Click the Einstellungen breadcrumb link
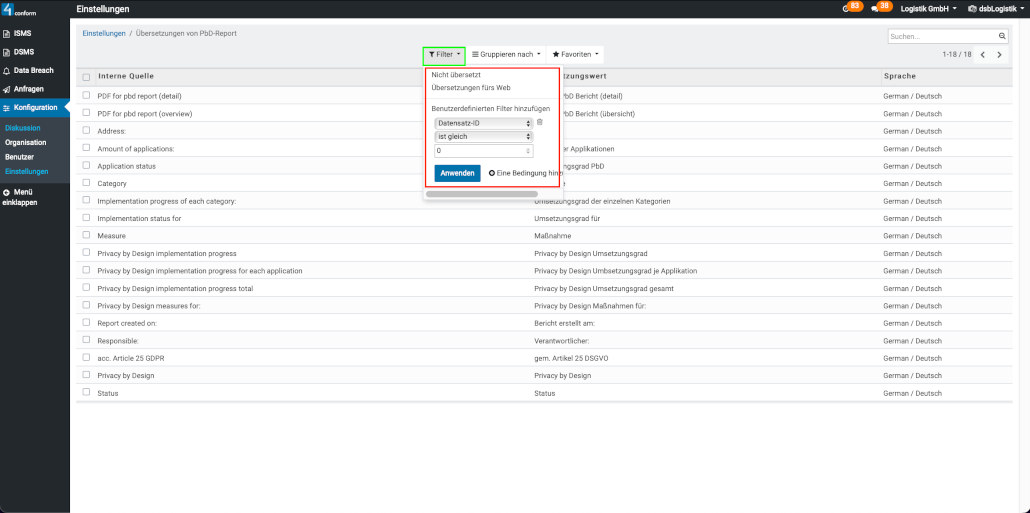Screen dimensions: 1030x513 point(104,34)
